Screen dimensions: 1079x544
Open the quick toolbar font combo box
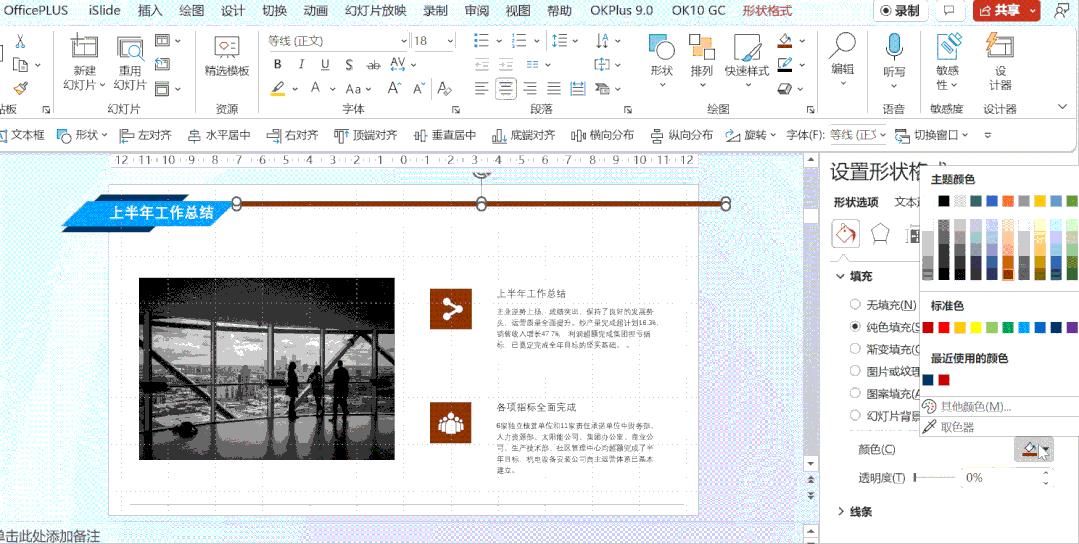[857, 135]
